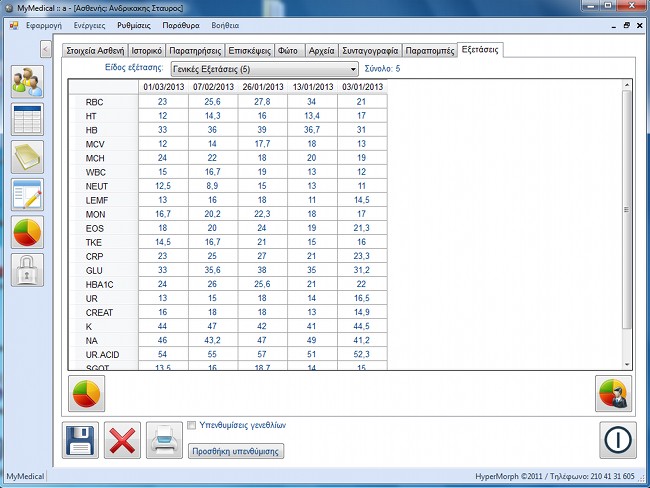Open the chart button below the table

click(87, 393)
